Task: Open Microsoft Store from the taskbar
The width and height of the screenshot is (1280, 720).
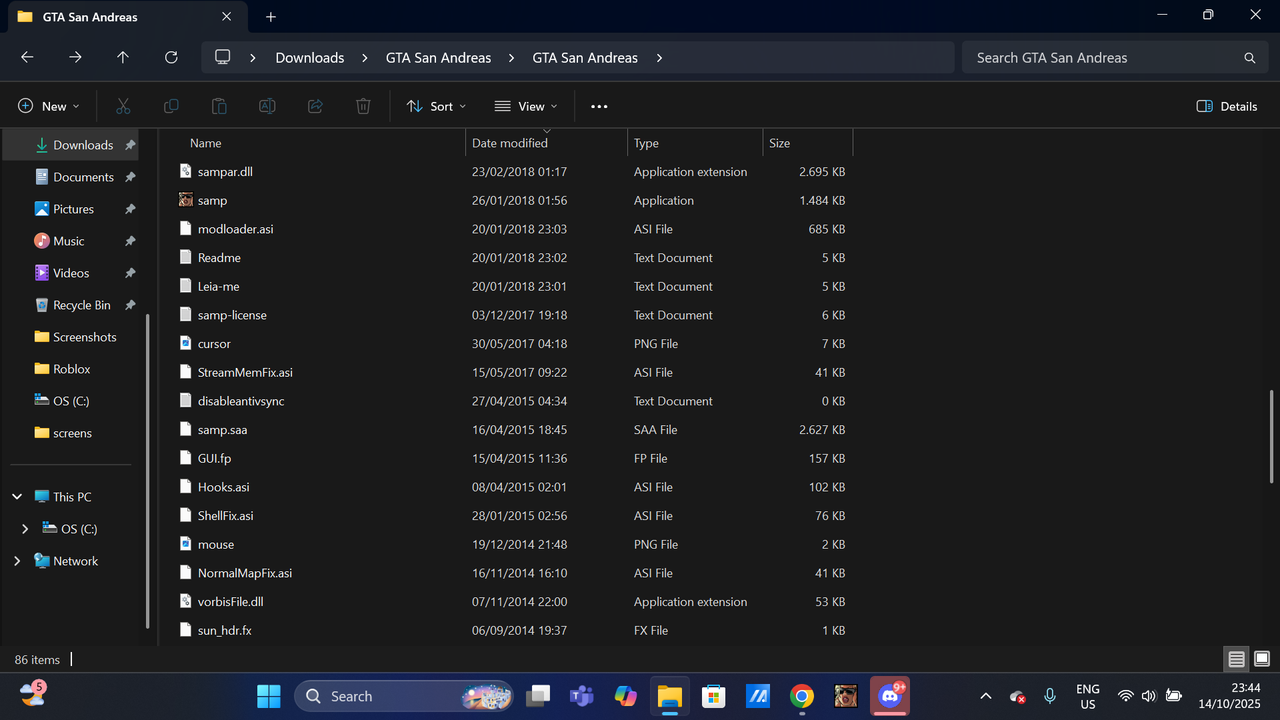Action: [x=713, y=696]
